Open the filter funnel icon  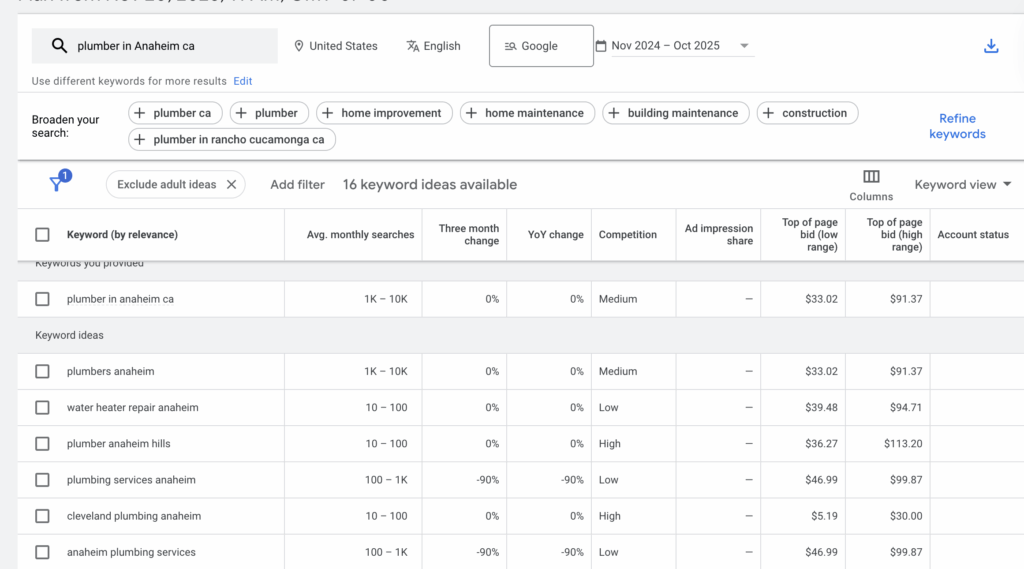[57, 184]
